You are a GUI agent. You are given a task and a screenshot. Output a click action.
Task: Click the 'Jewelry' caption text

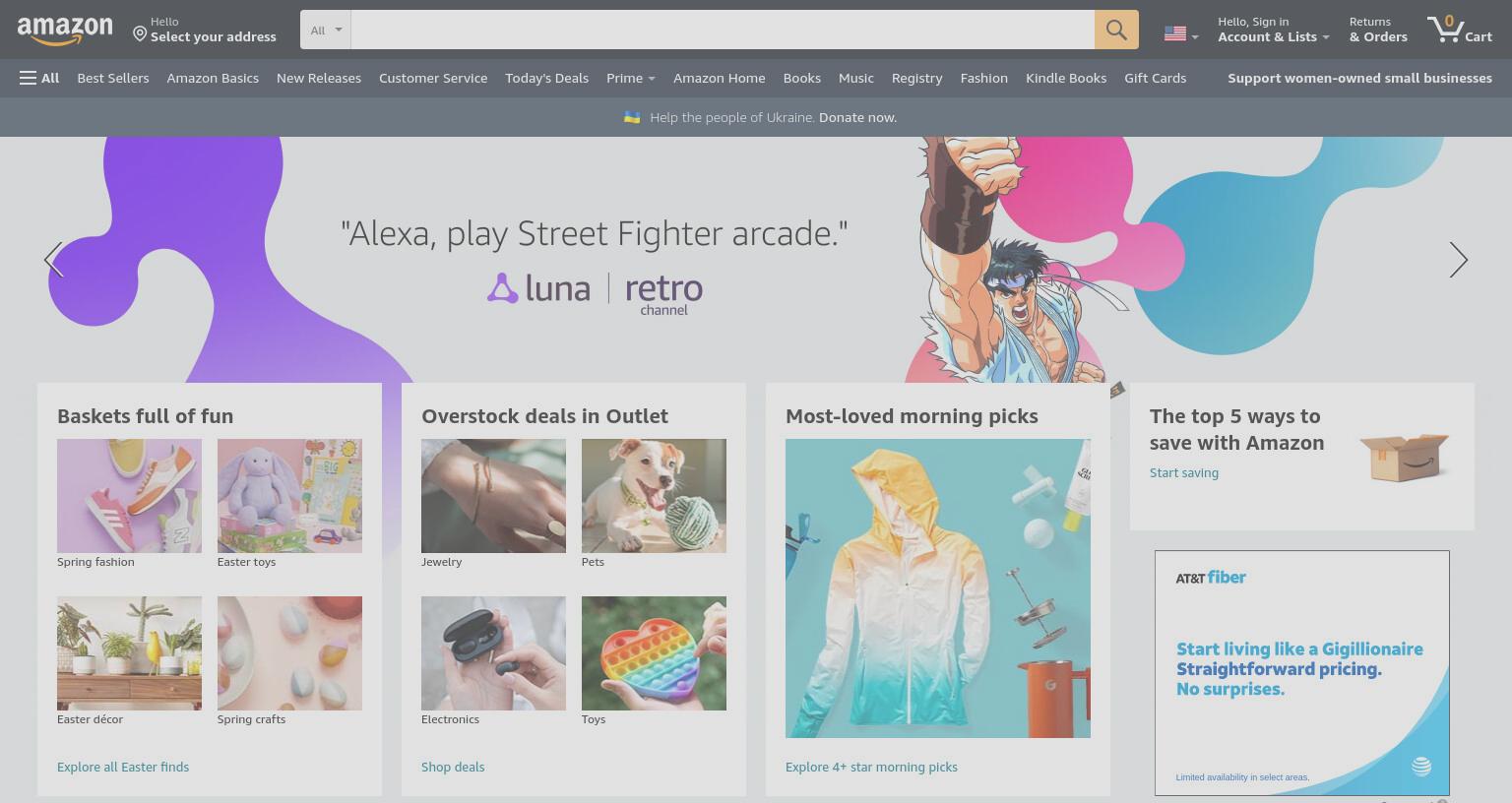[x=441, y=562]
